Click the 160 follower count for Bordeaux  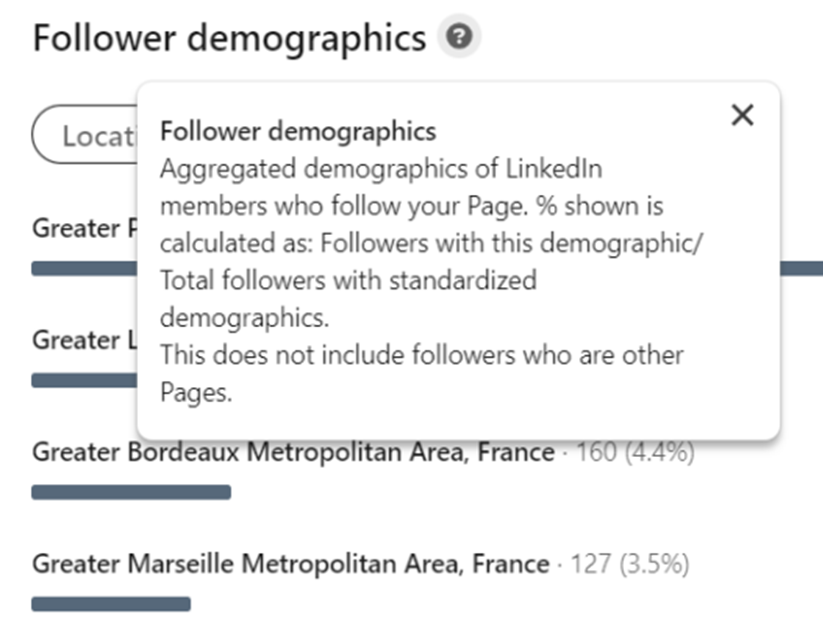[x=602, y=452]
